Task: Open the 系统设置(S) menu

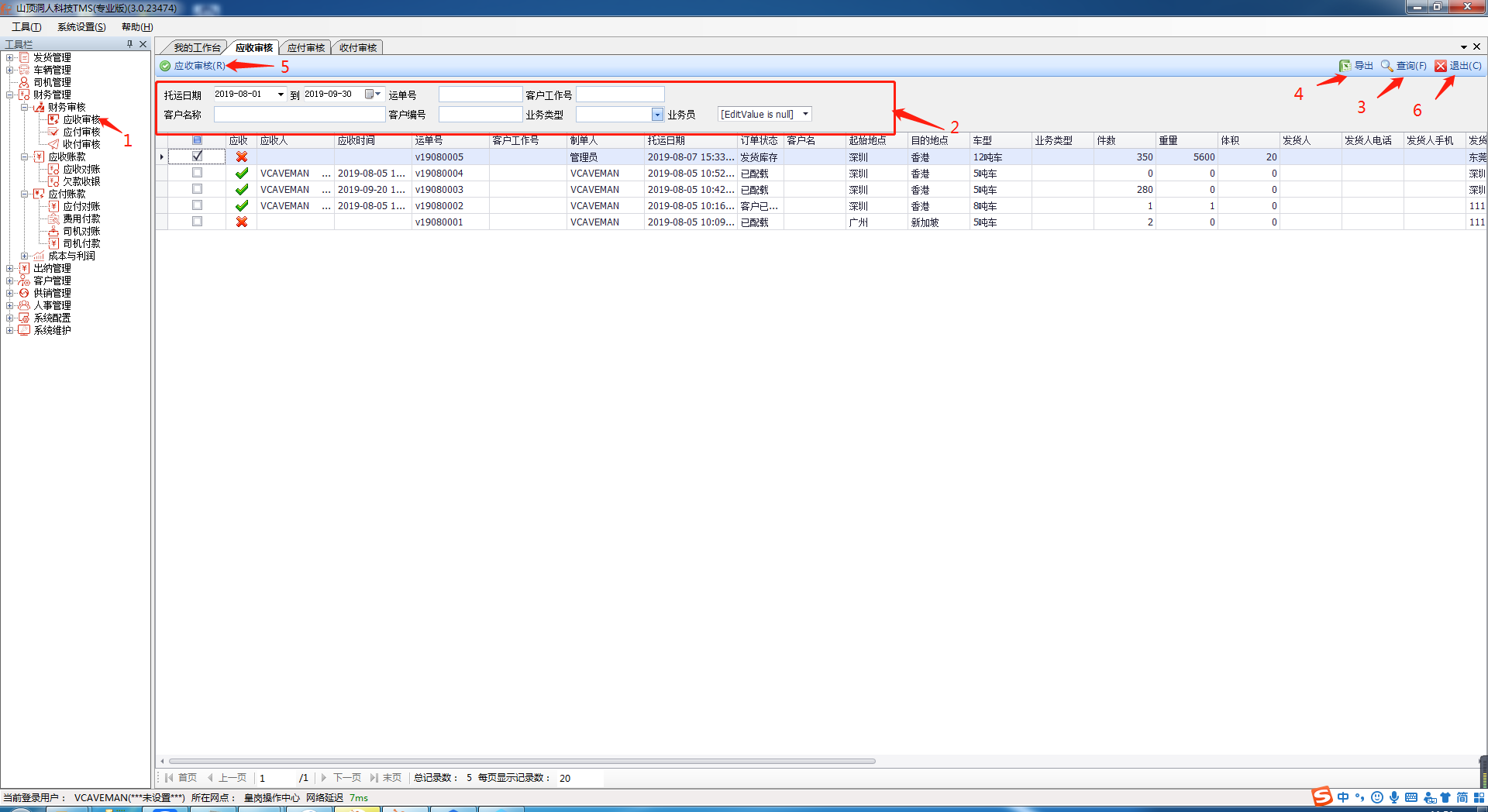Action: (x=81, y=27)
